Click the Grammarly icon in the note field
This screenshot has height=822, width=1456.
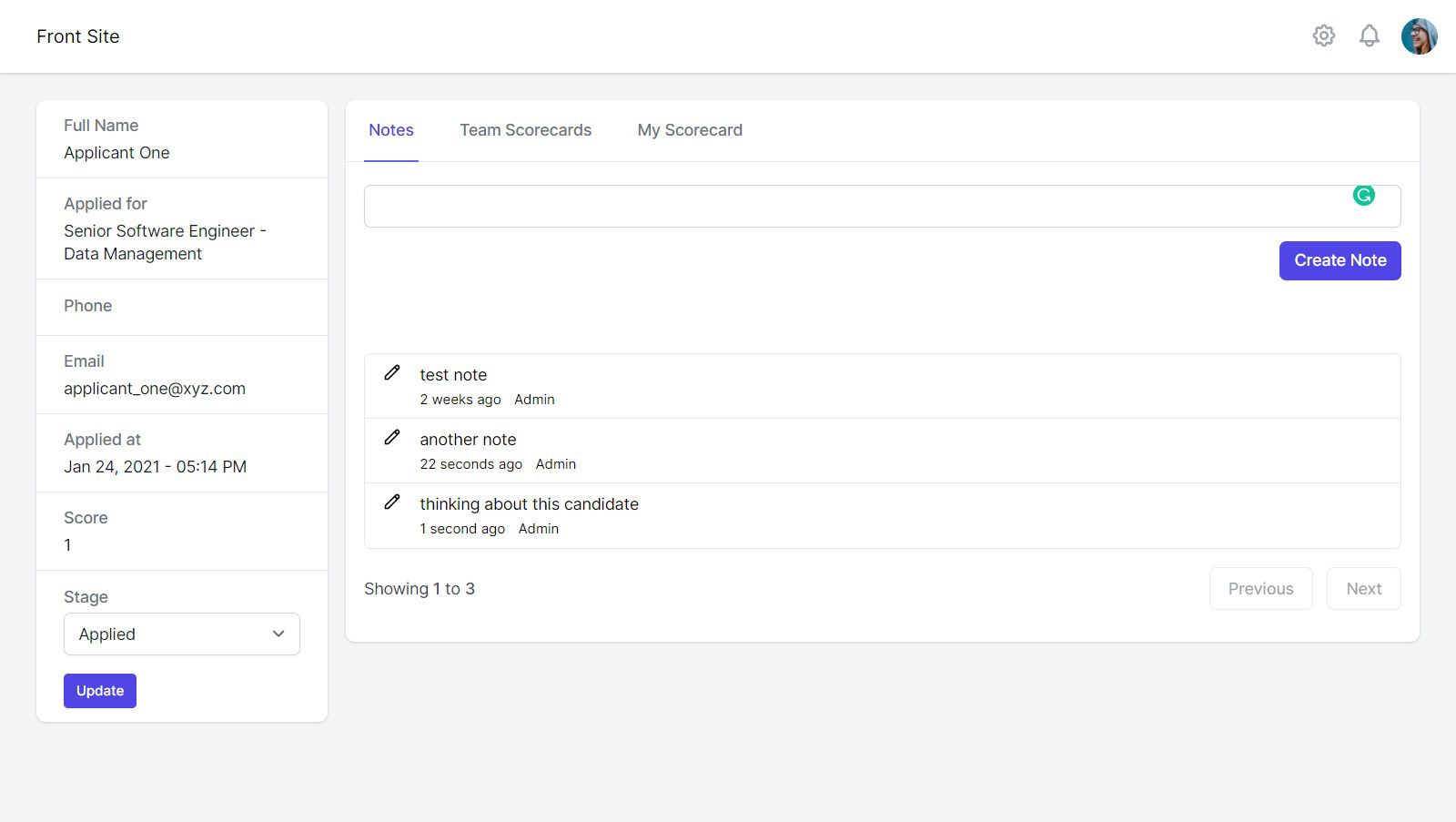[x=1362, y=196]
